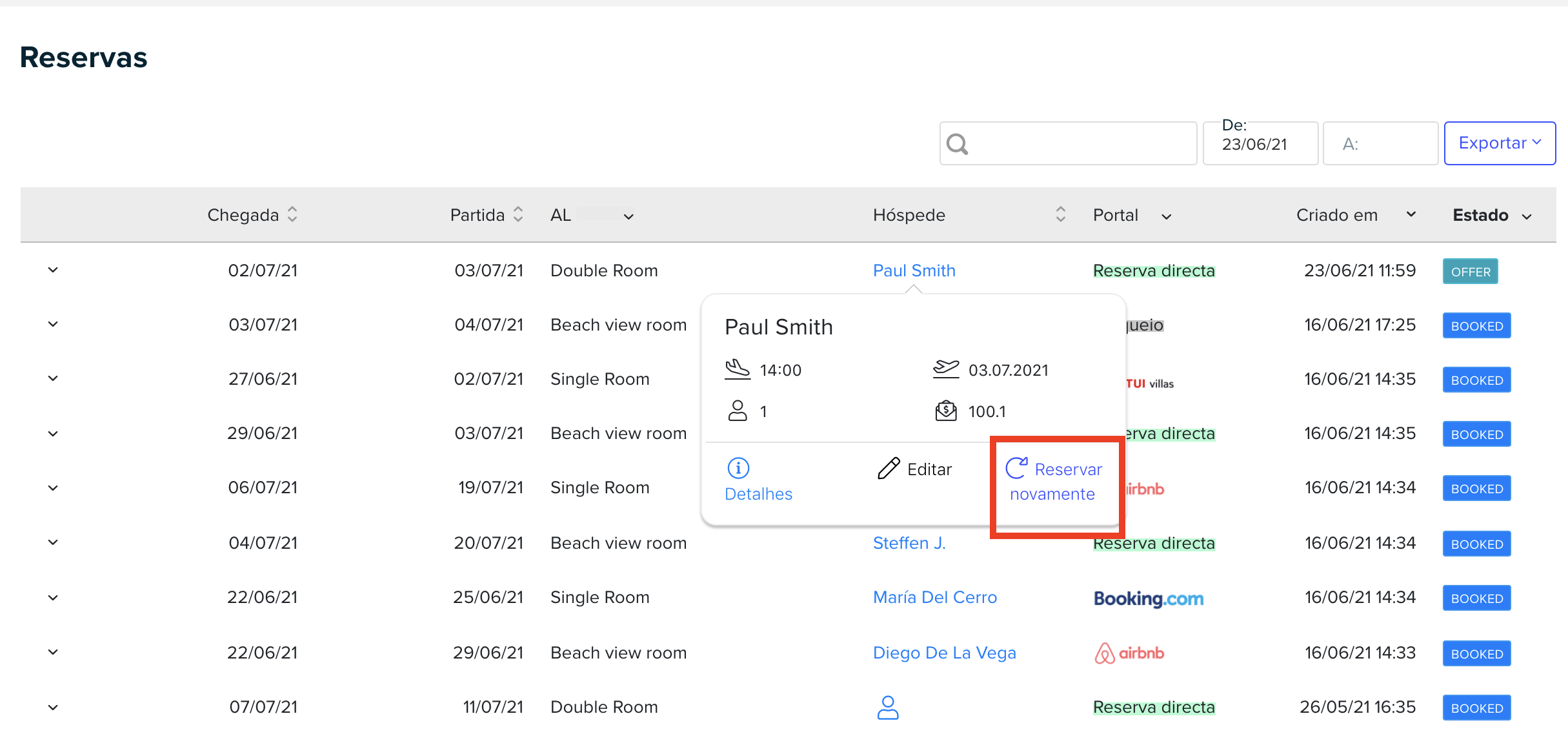Click the search magnifier icon

point(957,144)
